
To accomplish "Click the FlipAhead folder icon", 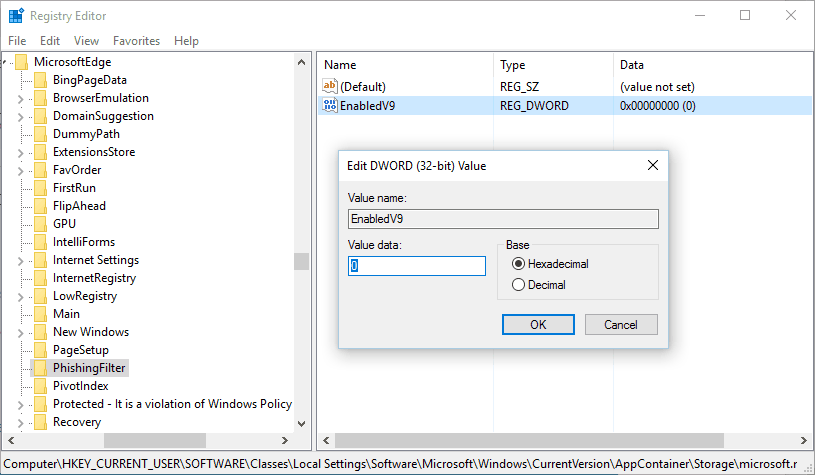I will (x=41, y=206).
